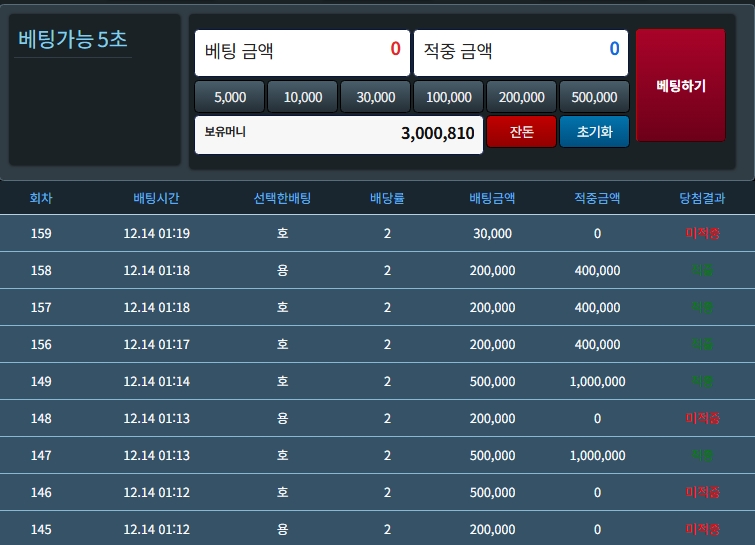Image resolution: width=755 pixels, height=545 pixels.
Task: Select the 200,000 bet amount button
Action: 521,97
